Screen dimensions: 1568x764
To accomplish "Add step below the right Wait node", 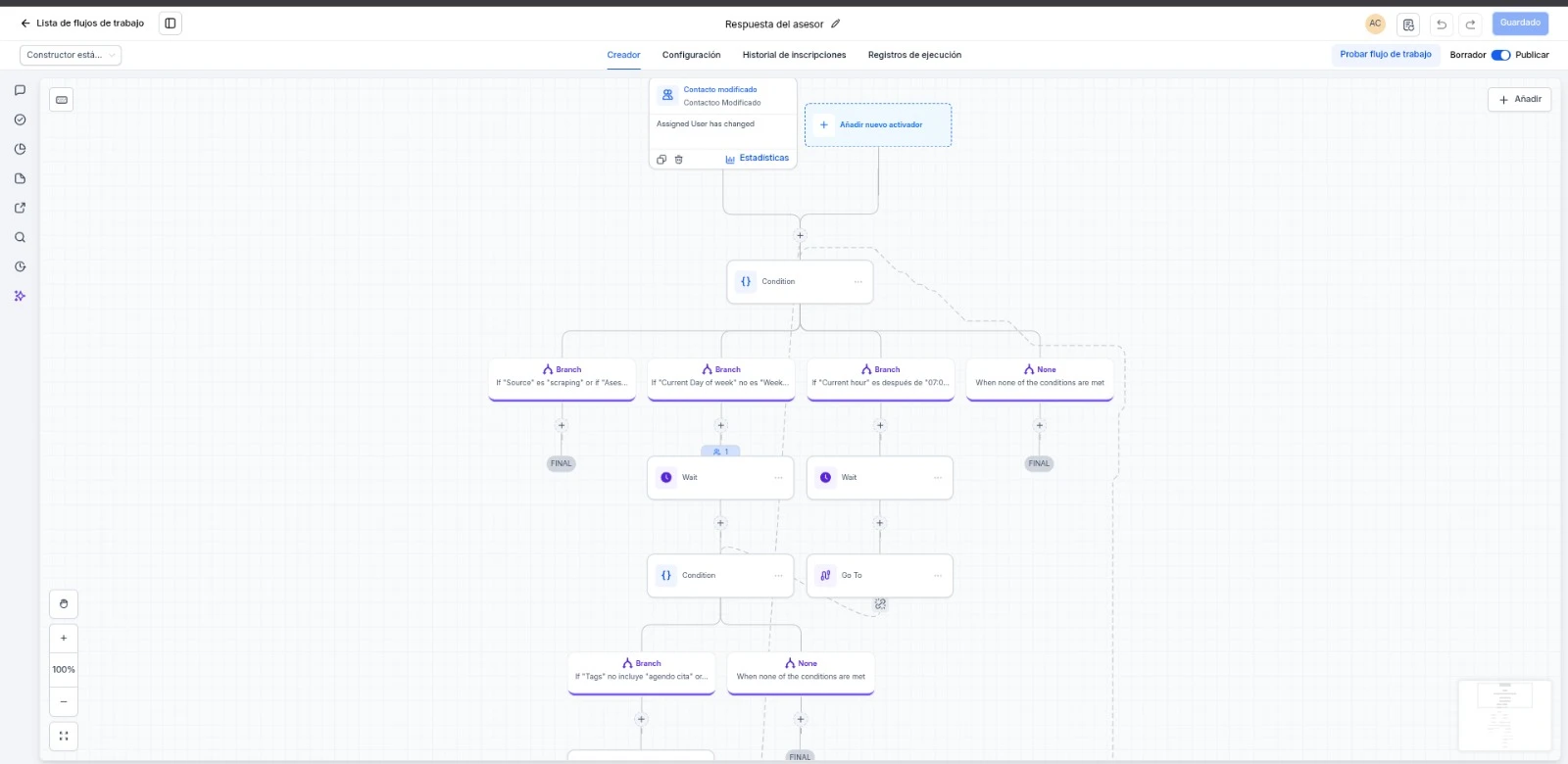I will point(880,523).
